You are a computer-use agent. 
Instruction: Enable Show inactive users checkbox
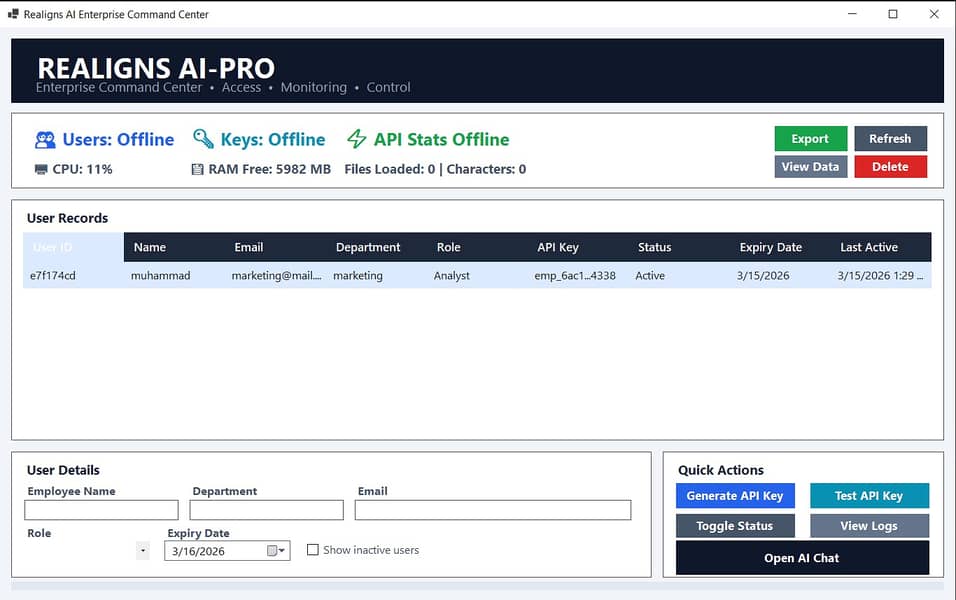313,550
